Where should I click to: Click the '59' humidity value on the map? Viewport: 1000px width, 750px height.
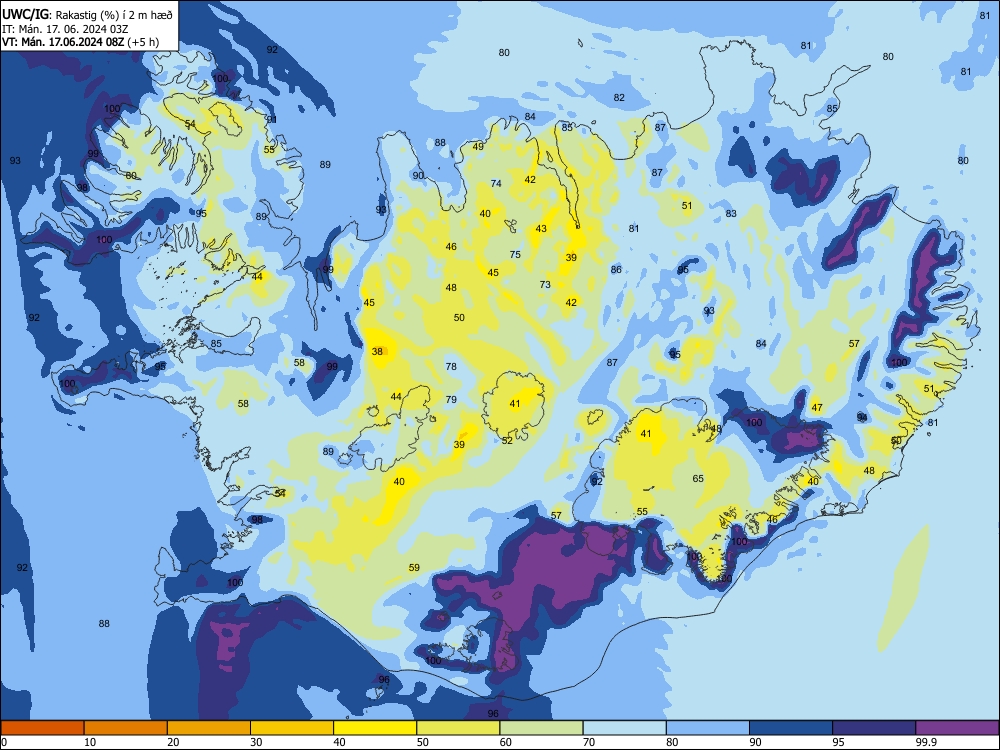[x=414, y=568]
